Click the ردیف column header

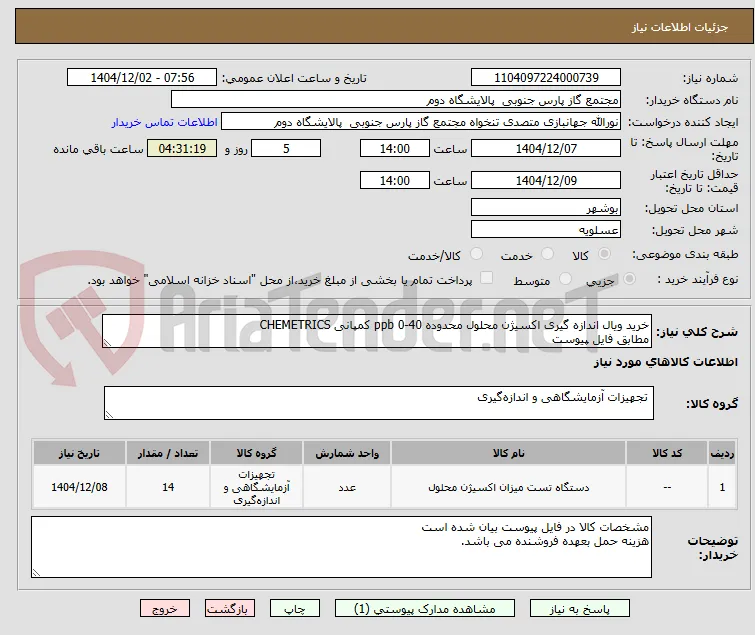coord(722,453)
